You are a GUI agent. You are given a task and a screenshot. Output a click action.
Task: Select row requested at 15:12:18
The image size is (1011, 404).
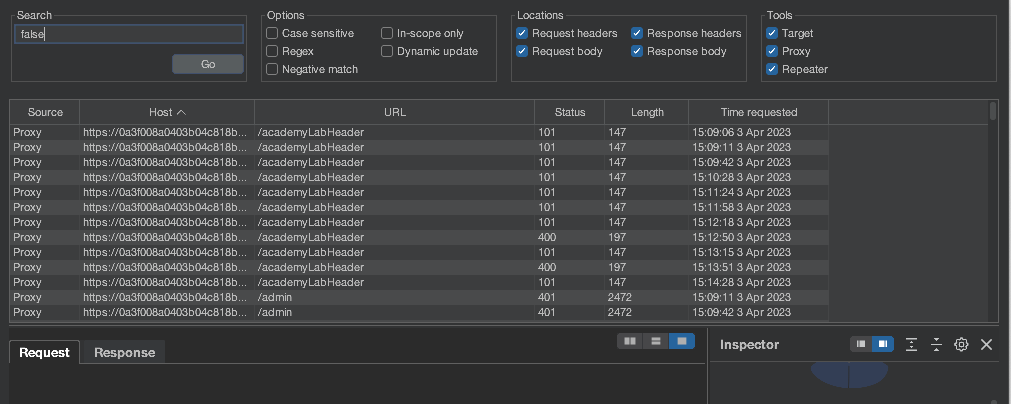point(419,222)
